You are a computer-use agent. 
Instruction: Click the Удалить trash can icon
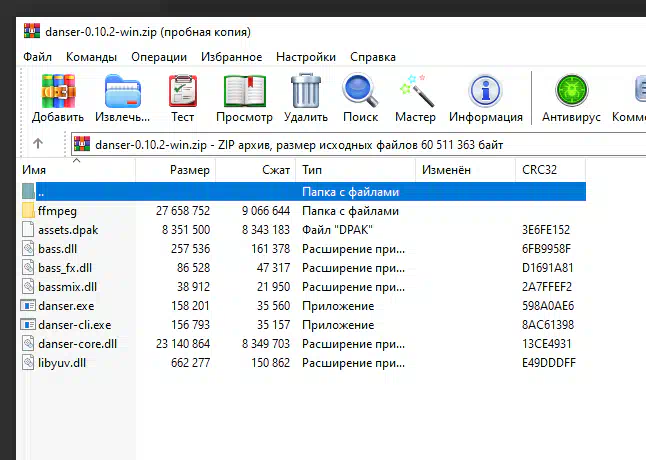click(306, 91)
